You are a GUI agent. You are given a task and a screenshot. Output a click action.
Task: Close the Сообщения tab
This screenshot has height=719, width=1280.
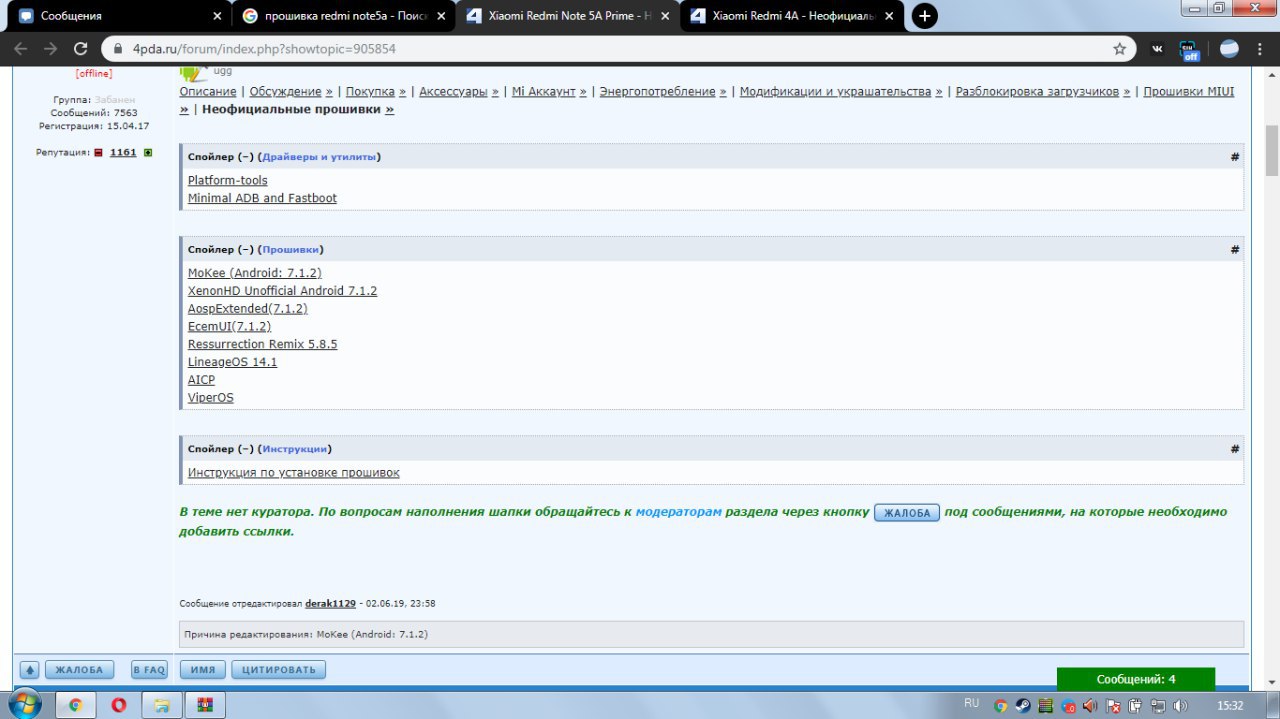coord(218,16)
